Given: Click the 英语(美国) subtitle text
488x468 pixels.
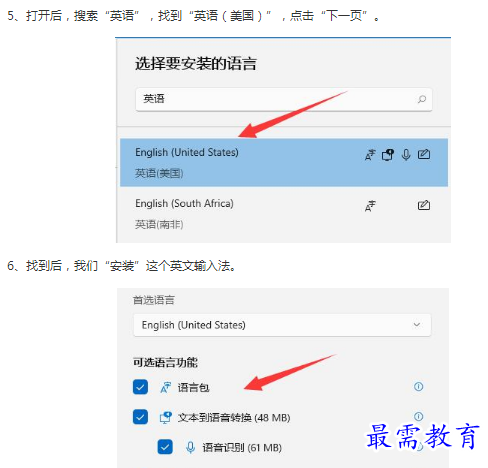Looking at the screenshot, I should [159, 173].
